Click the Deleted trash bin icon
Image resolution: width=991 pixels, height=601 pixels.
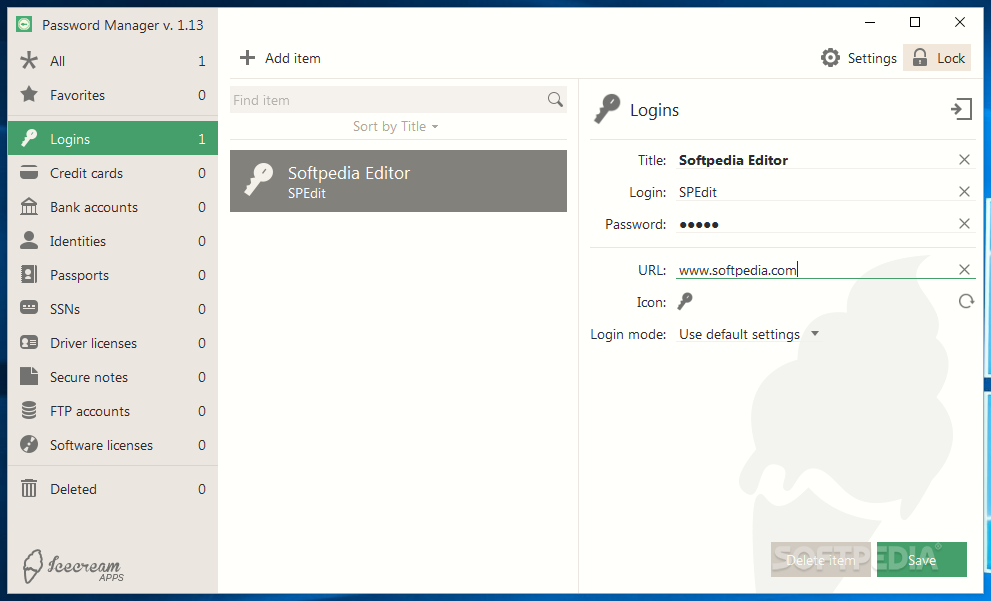pos(28,489)
